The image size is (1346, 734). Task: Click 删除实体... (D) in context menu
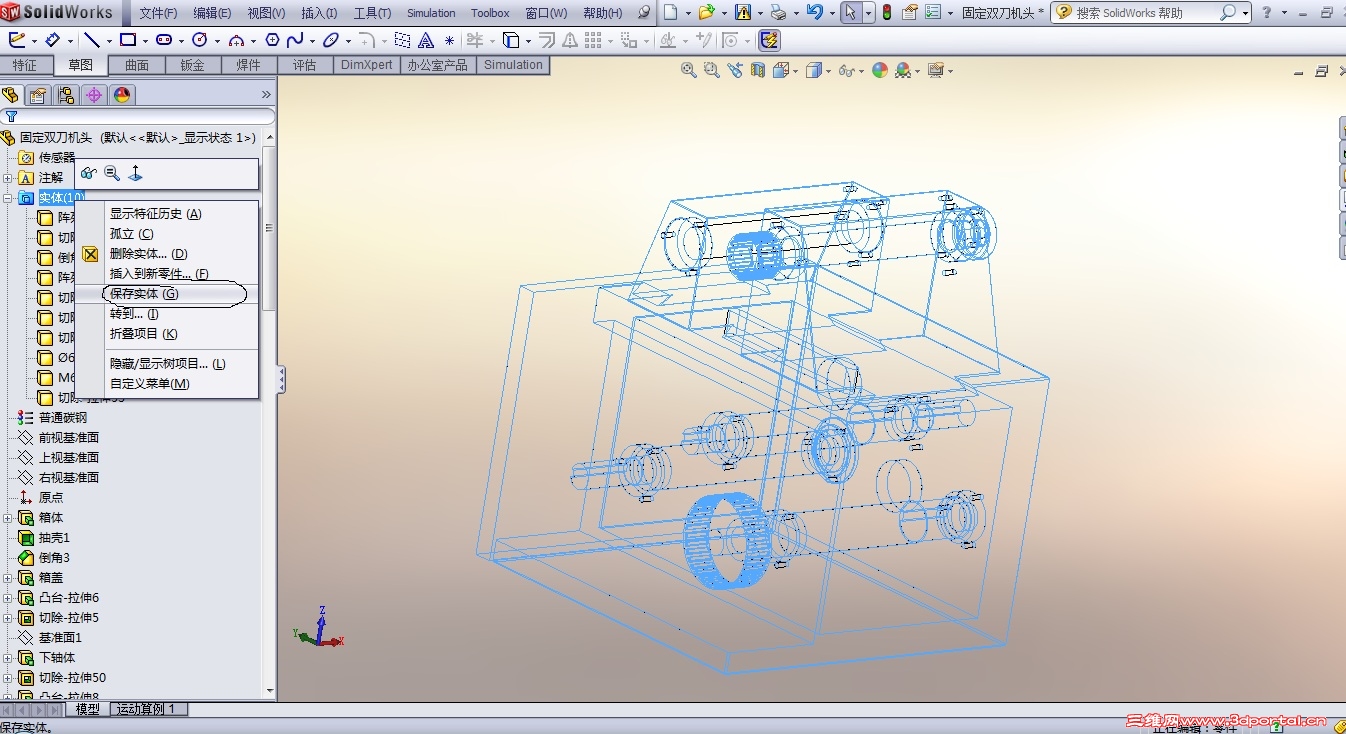pos(148,254)
